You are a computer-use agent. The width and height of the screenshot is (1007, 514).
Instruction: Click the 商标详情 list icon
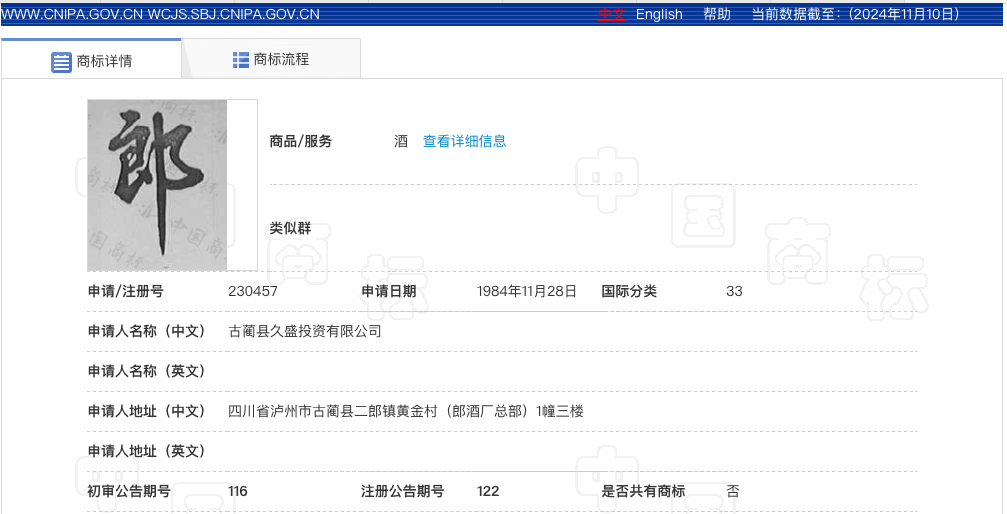pos(61,62)
